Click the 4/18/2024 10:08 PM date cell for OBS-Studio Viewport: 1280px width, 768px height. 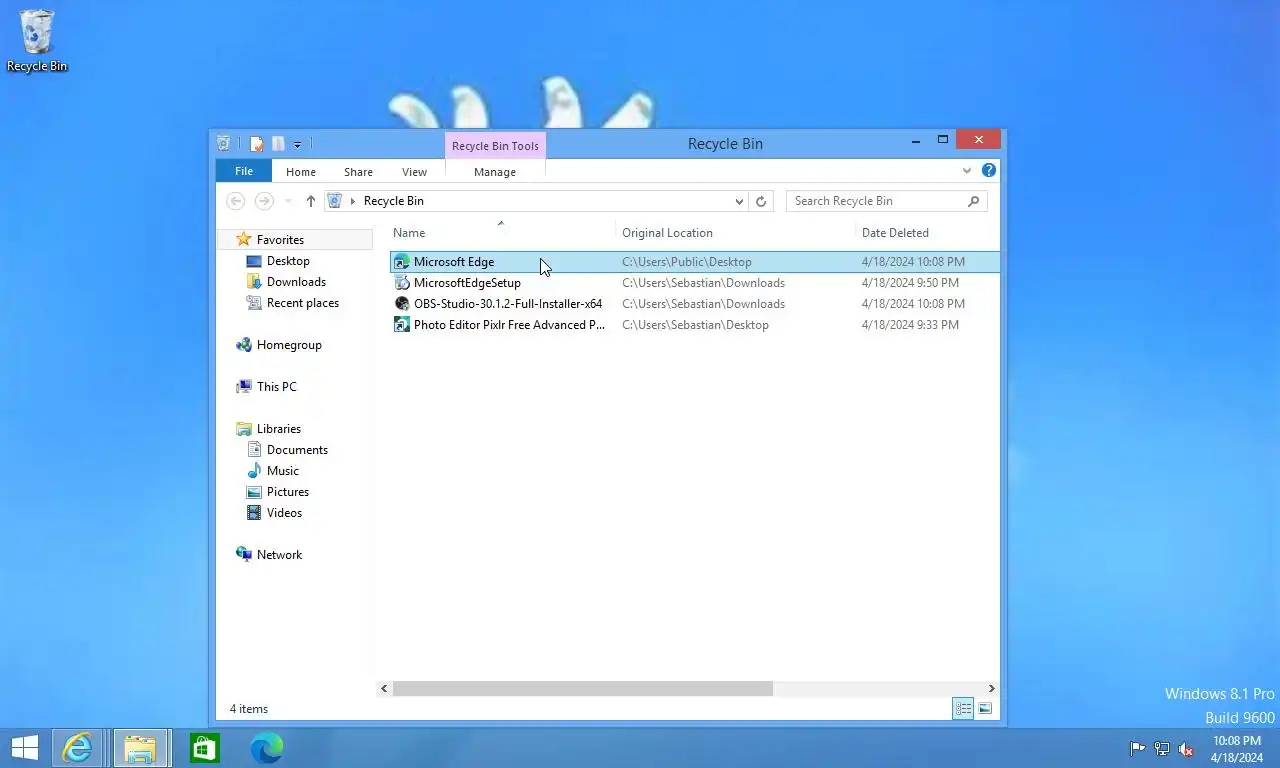913,304
